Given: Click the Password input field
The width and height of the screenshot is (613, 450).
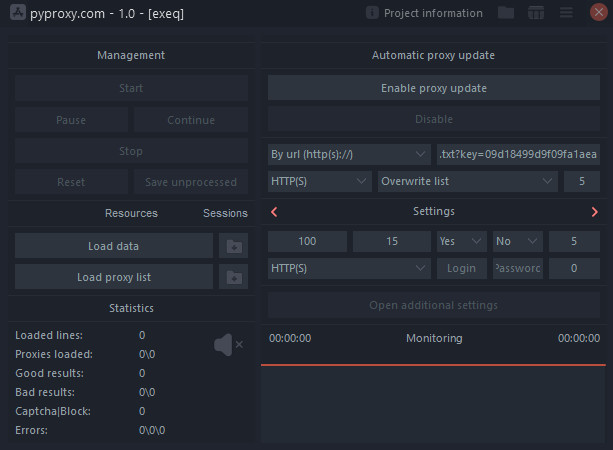Looking at the screenshot, I should 518,268.
